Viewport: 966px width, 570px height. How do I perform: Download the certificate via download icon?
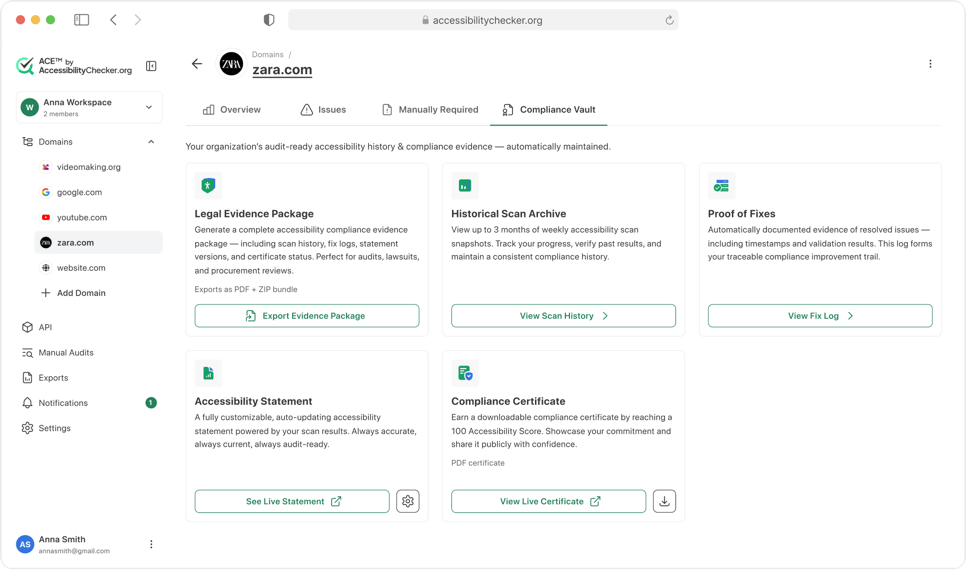664,501
